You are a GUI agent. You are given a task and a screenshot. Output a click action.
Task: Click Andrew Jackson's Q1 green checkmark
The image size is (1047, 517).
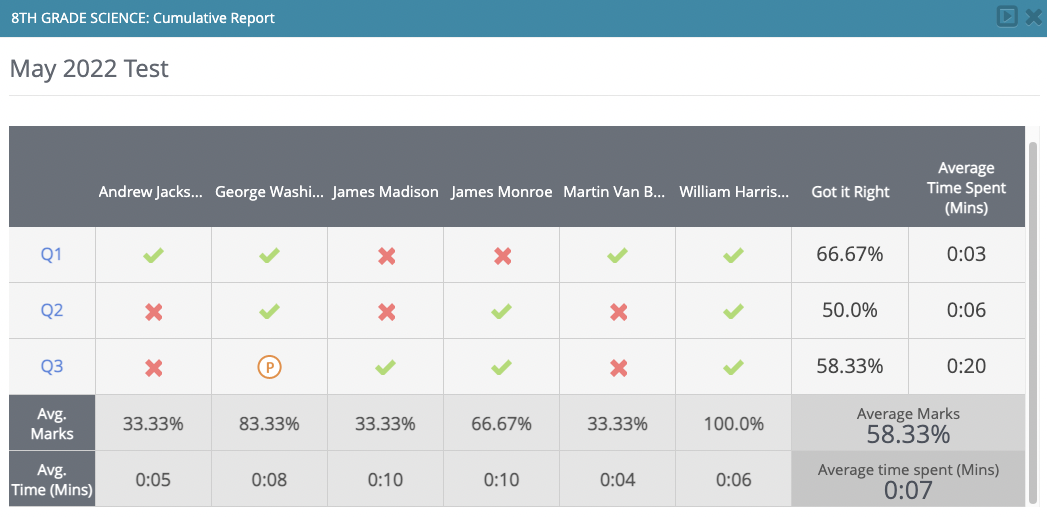point(153,255)
